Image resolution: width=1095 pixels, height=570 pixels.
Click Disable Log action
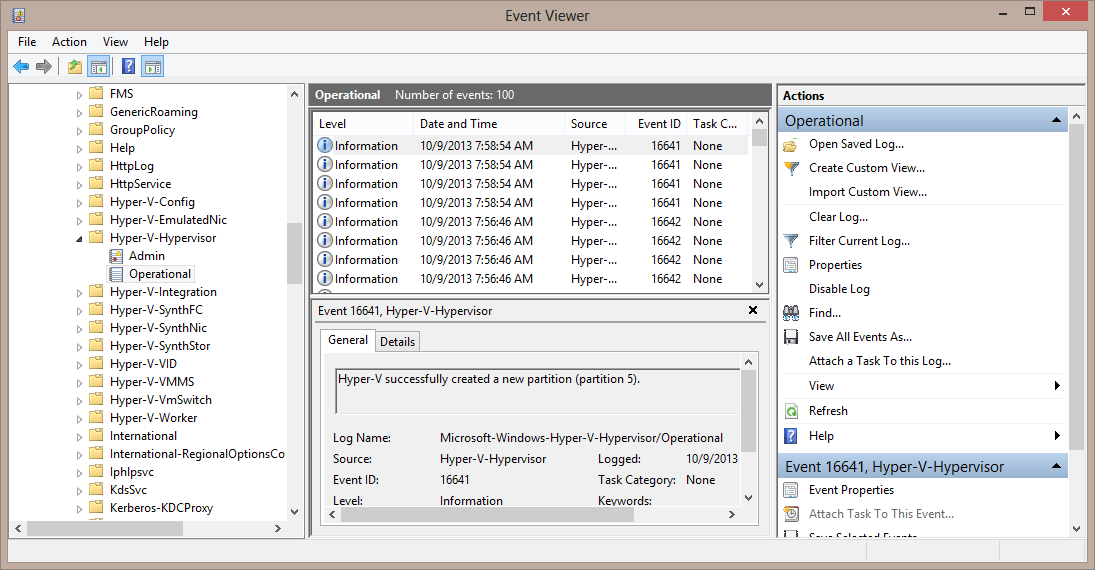coord(839,289)
